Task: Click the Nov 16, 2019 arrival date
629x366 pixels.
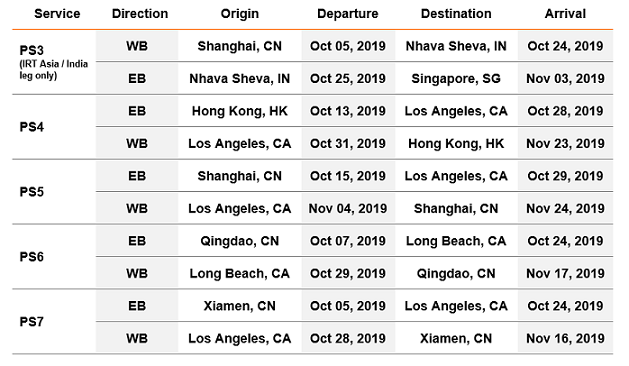Action: tap(565, 339)
